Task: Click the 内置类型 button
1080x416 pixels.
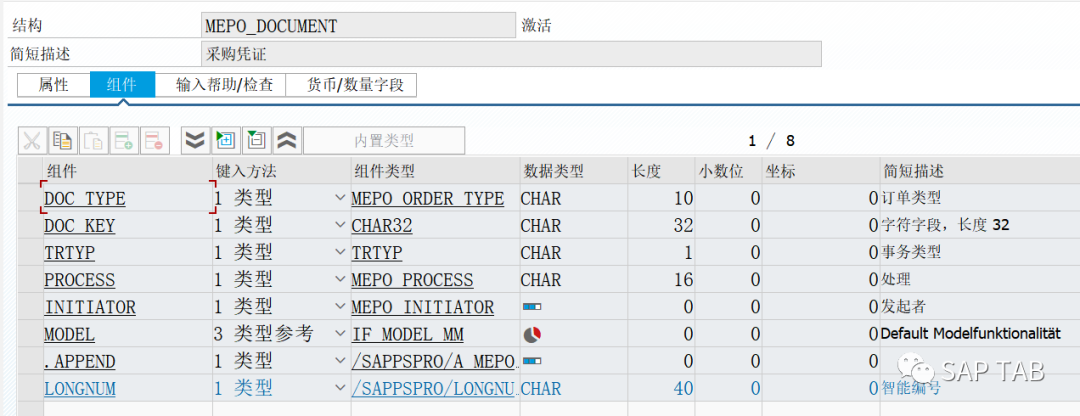Action: [x=384, y=141]
